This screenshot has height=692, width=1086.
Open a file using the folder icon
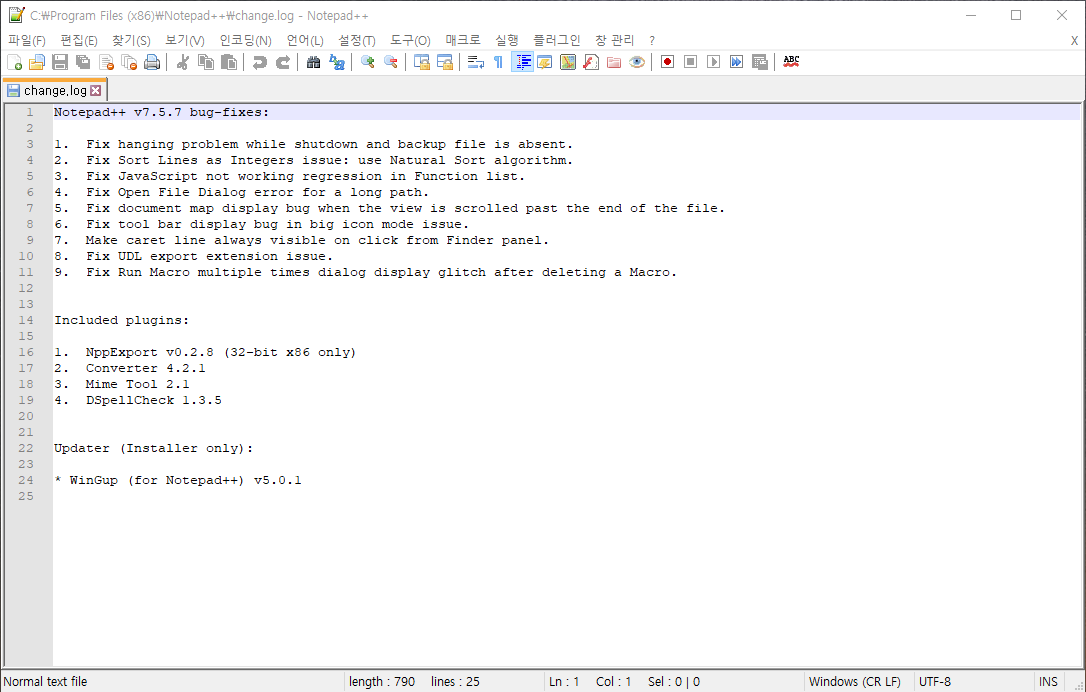point(37,62)
